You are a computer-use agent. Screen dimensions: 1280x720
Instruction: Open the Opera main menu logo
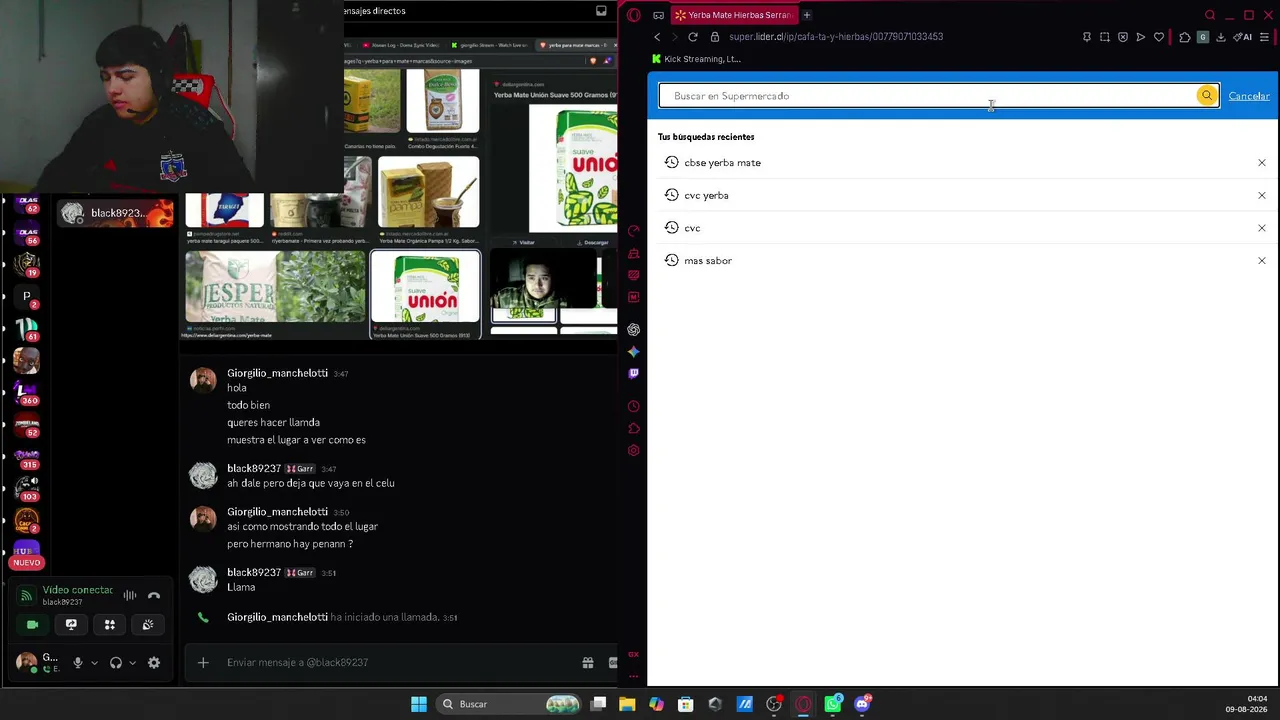[x=633, y=15]
